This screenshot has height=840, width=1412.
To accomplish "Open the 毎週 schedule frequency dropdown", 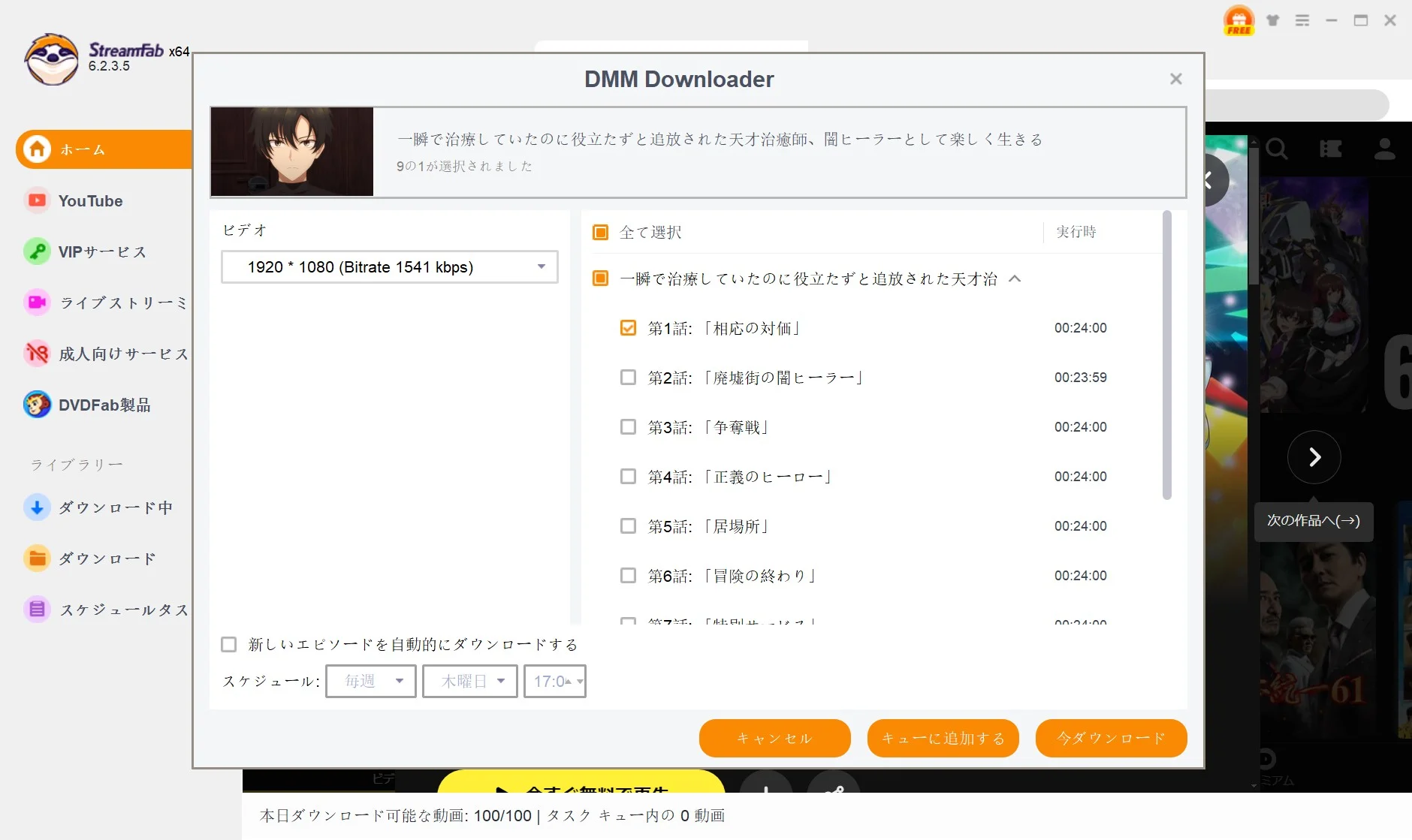I will click(x=370, y=681).
